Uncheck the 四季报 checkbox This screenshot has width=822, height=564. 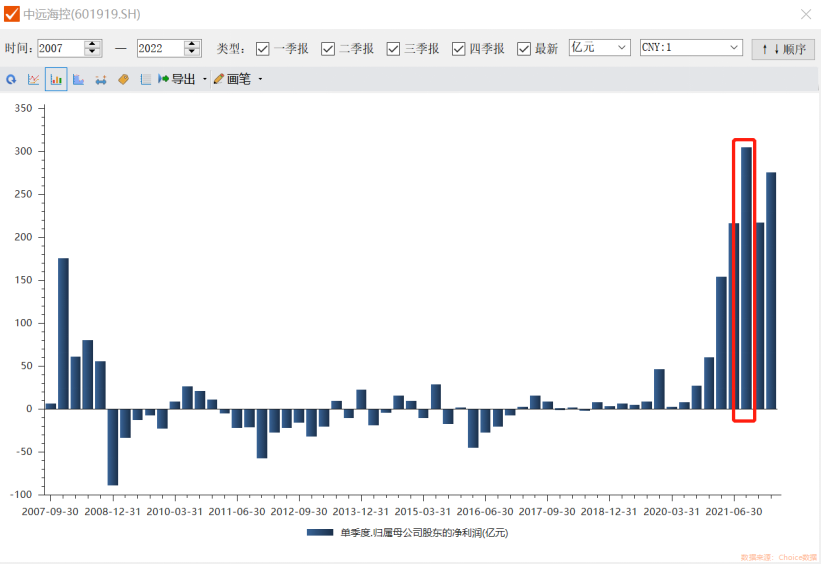459,49
